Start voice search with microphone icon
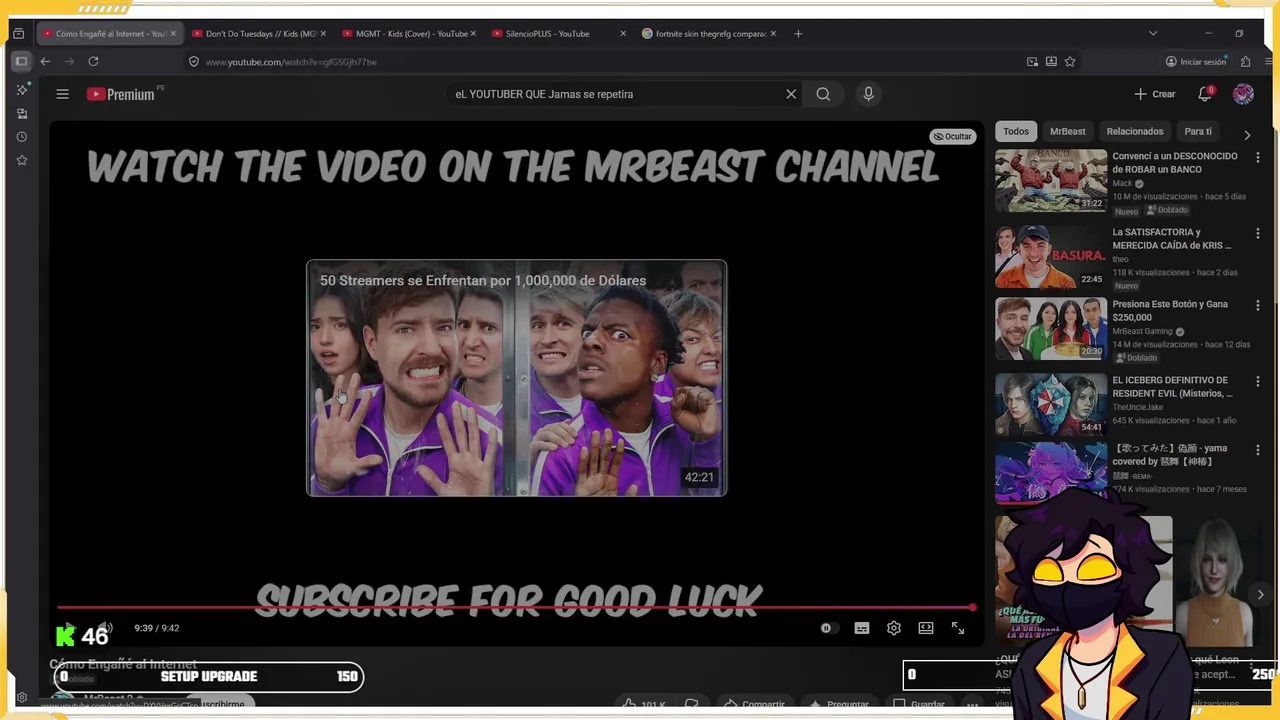Viewport: 1280px width, 720px height. point(868,94)
